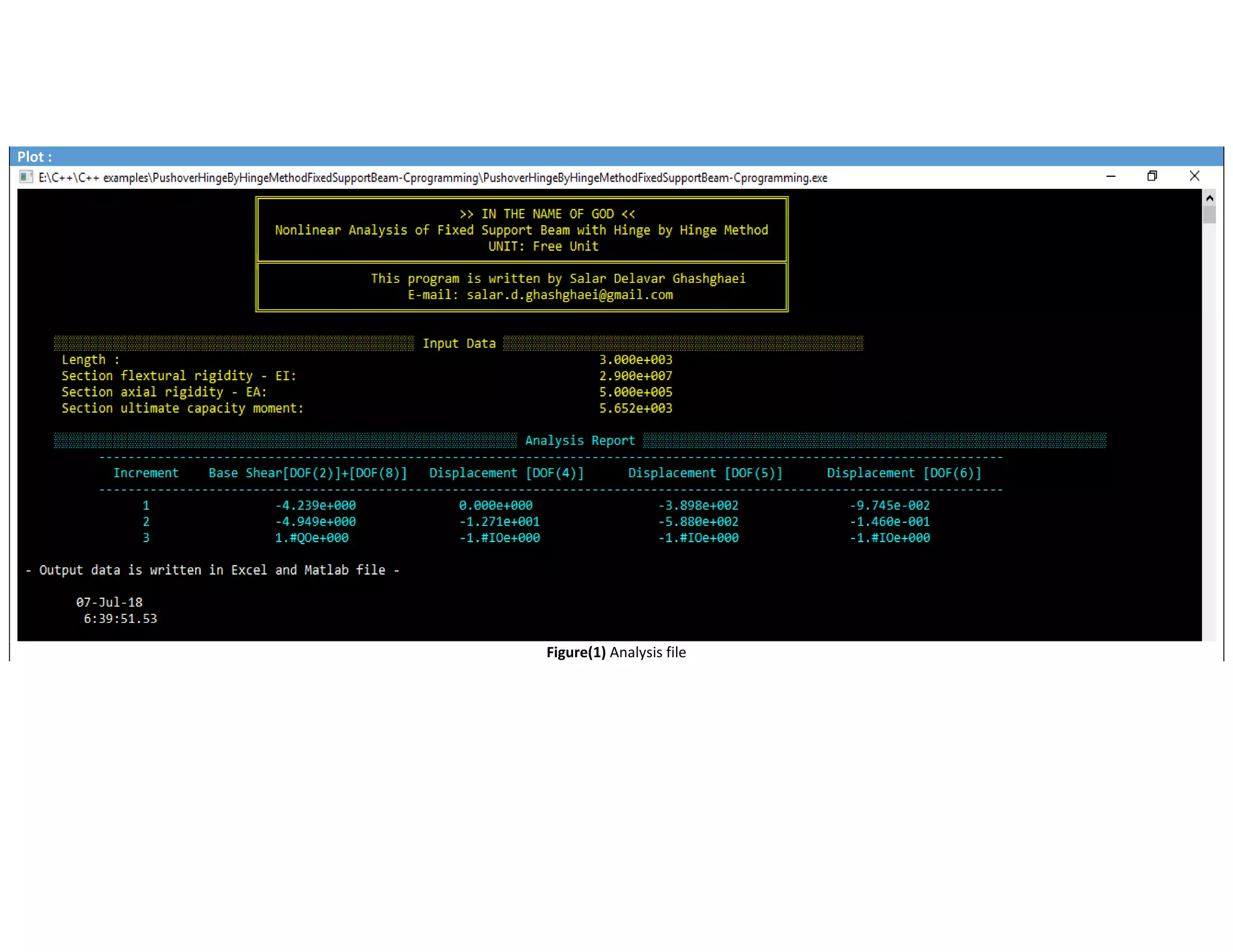Click increment number 1
The width and height of the screenshot is (1233, 952).
pos(146,505)
